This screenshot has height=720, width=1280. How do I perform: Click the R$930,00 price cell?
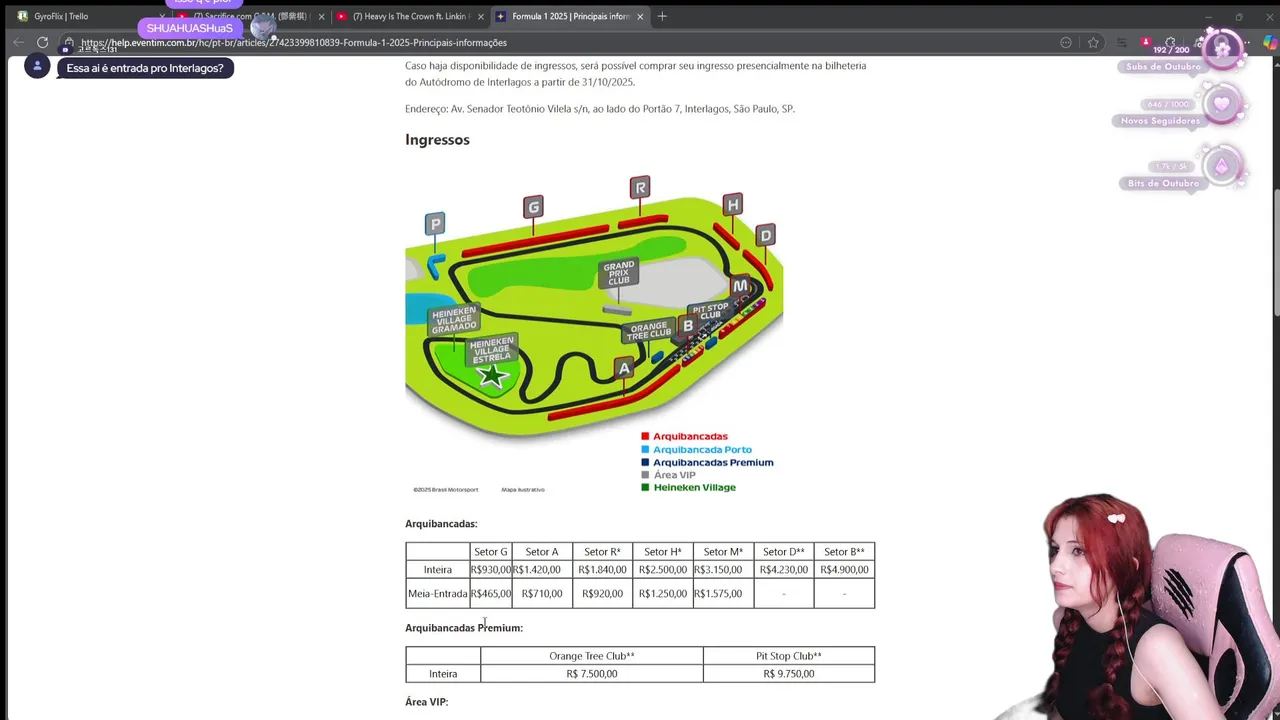coord(490,570)
